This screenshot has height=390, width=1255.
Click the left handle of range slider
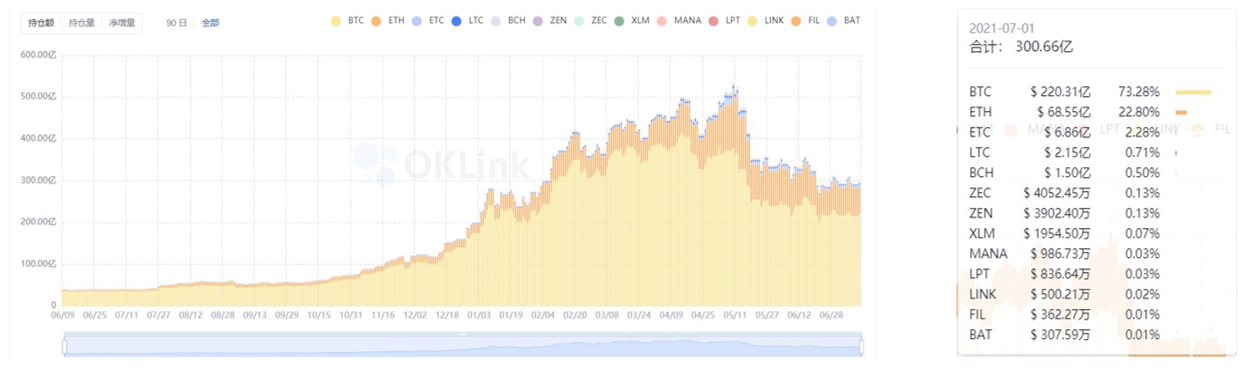pyautogui.click(x=64, y=347)
